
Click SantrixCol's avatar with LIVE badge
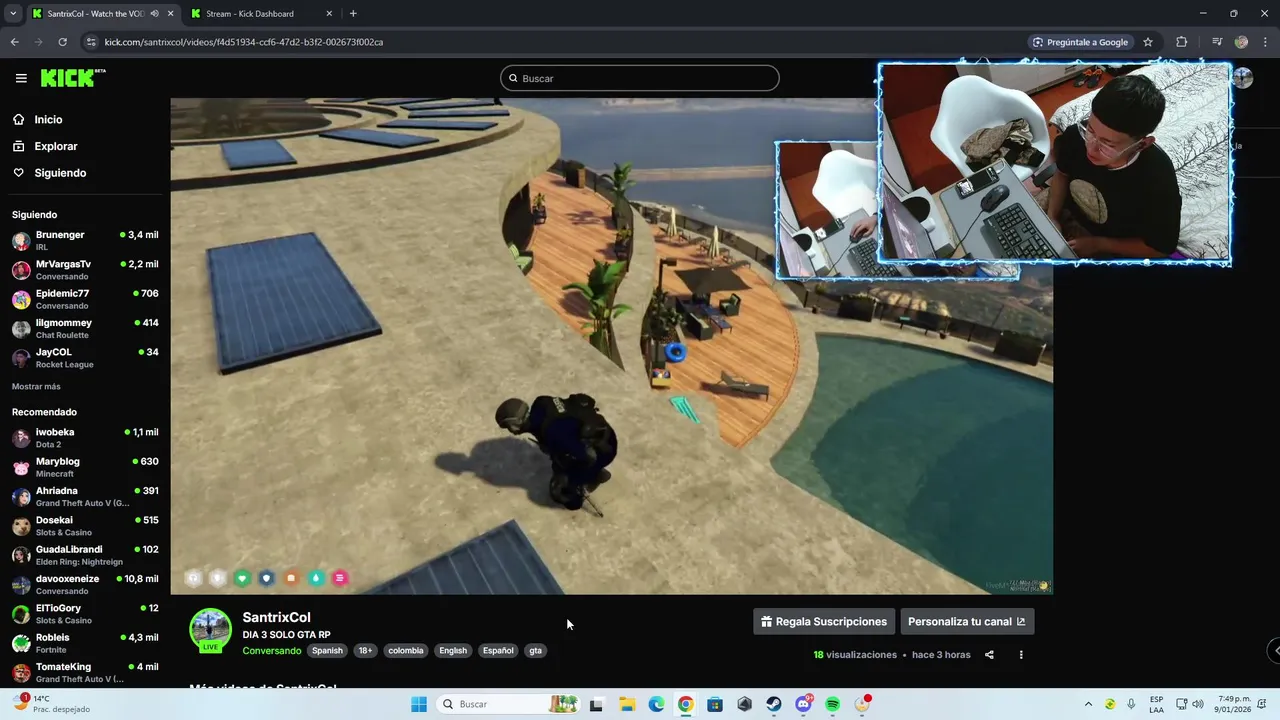pyautogui.click(x=210, y=630)
